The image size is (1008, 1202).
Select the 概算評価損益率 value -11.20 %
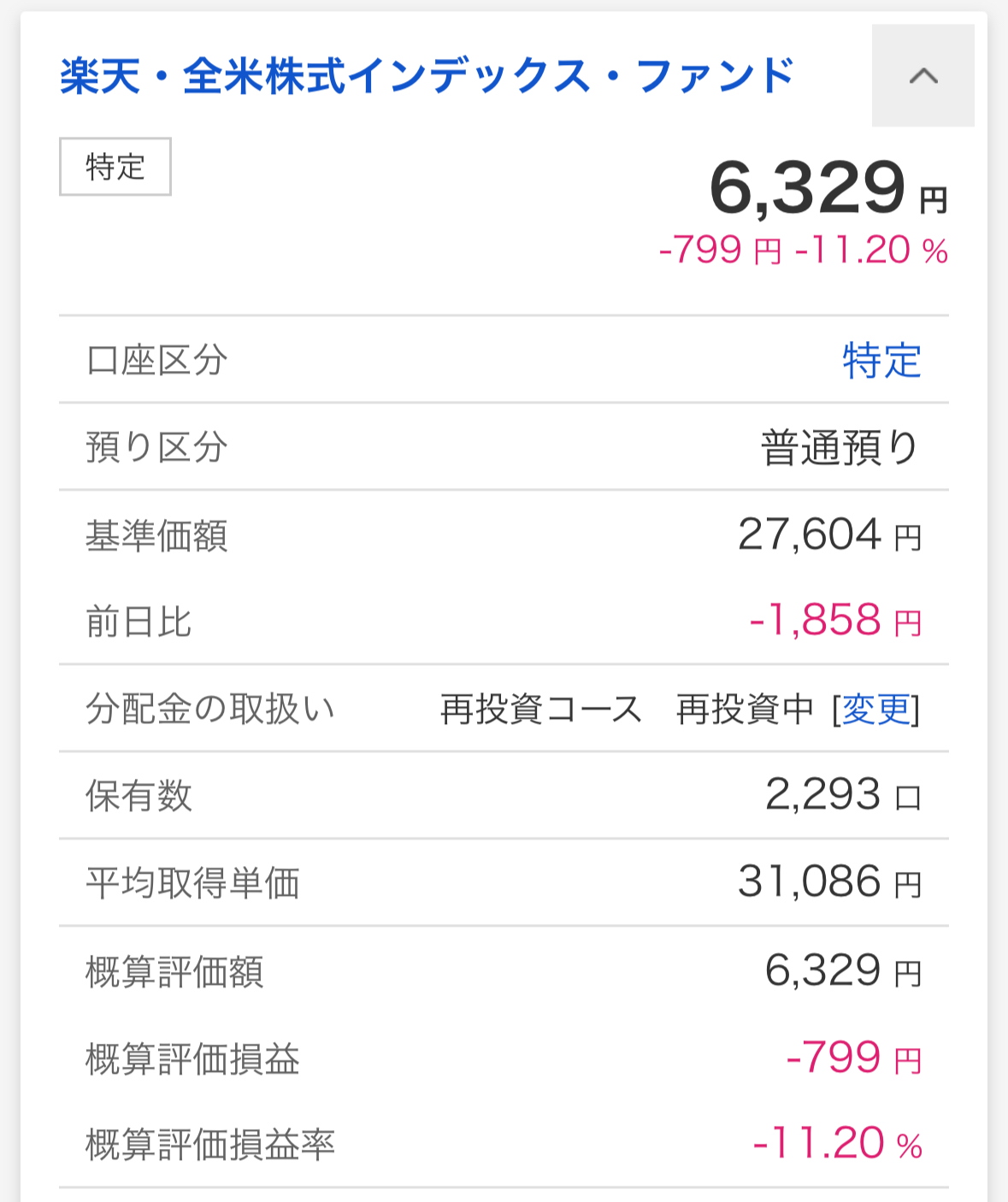click(837, 1144)
